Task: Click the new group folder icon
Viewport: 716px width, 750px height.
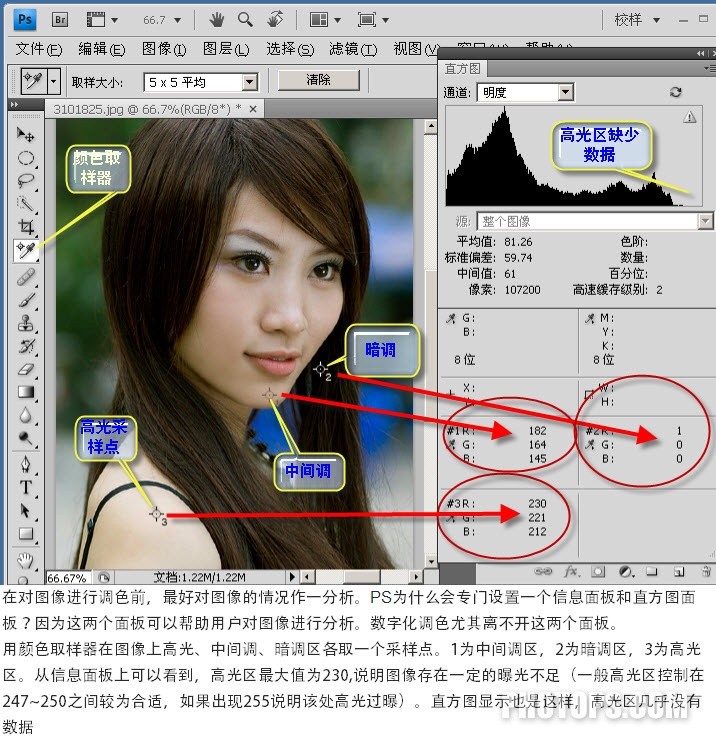Action: (651, 571)
